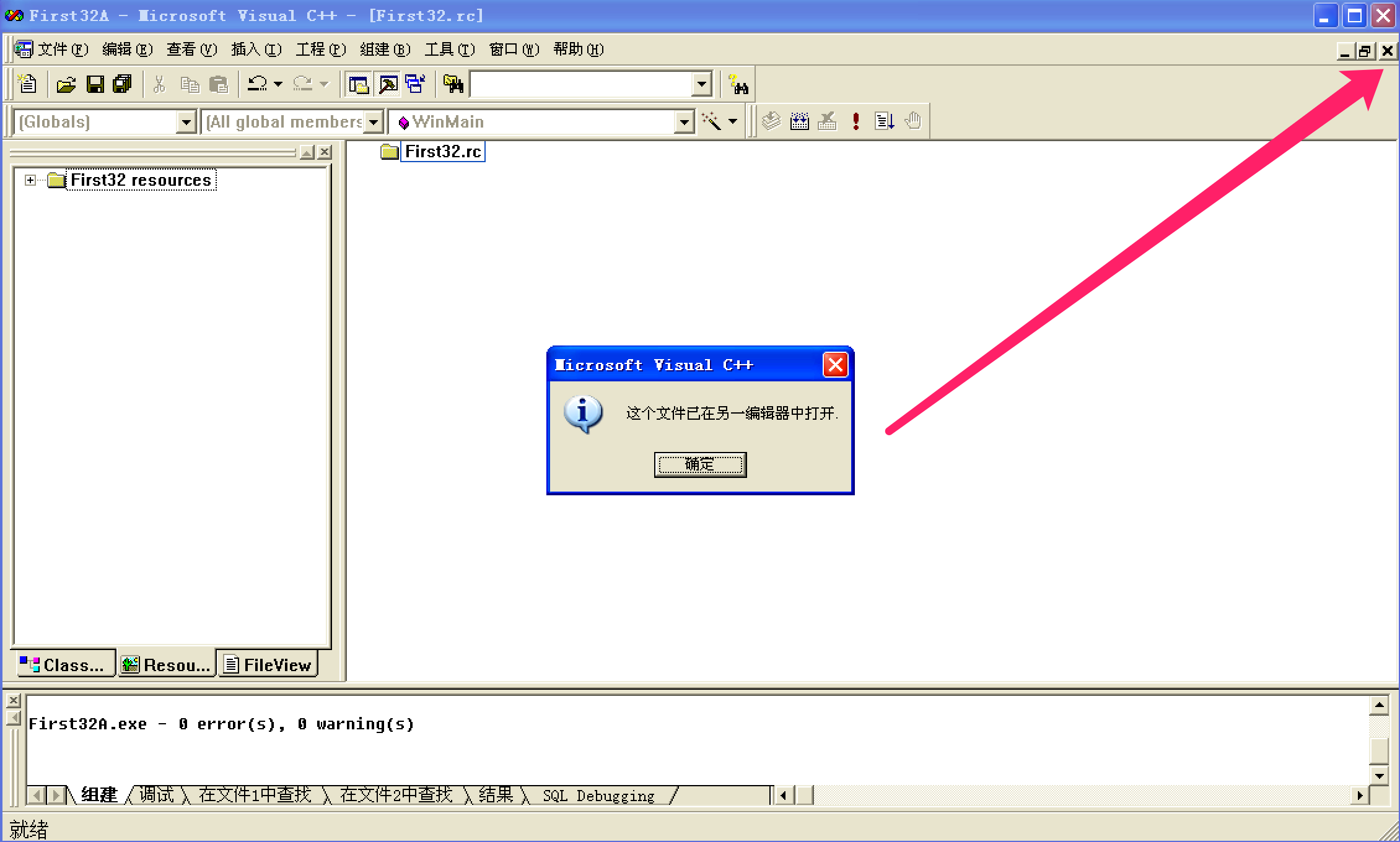
Task: Open a file using the Open toolbar icon
Action: (65, 84)
